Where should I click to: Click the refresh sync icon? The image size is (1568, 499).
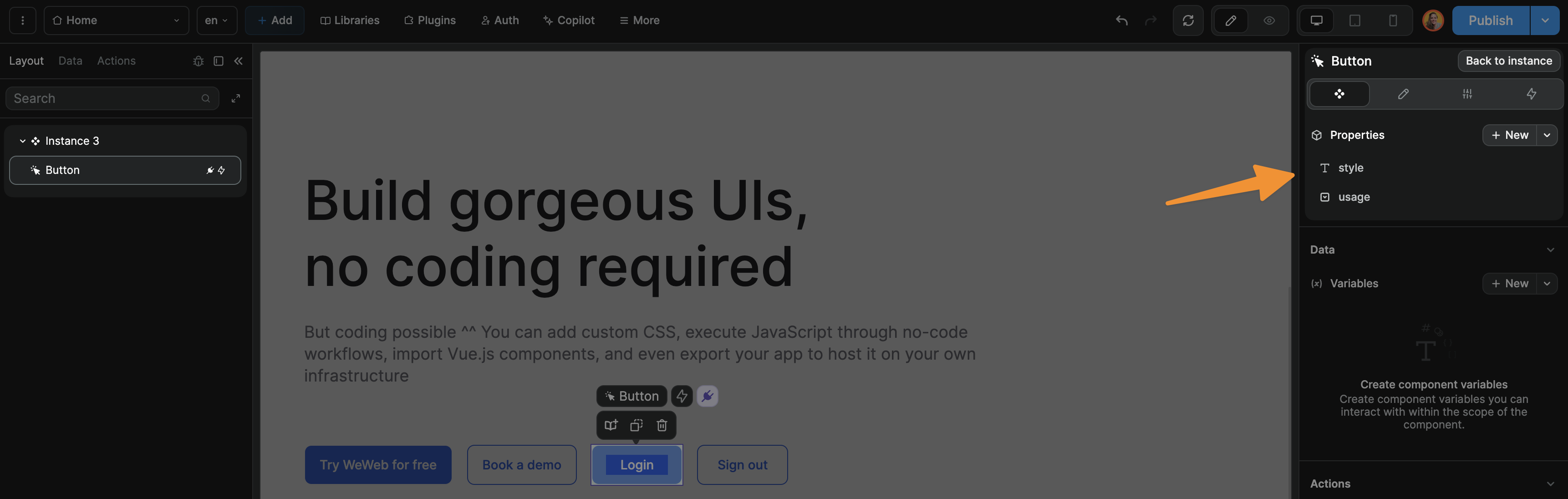1187,20
